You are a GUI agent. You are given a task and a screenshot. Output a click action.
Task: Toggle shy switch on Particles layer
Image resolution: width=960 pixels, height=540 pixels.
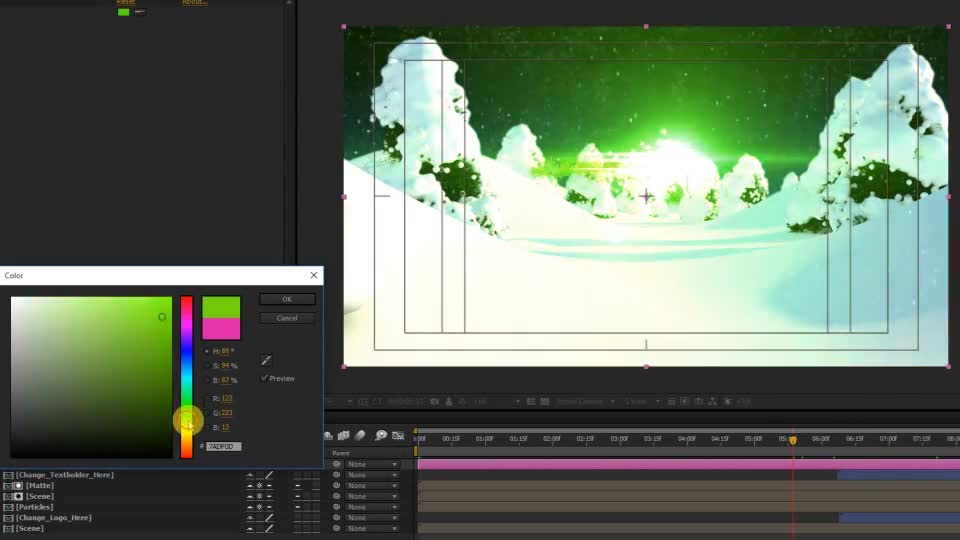coord(250,507)
